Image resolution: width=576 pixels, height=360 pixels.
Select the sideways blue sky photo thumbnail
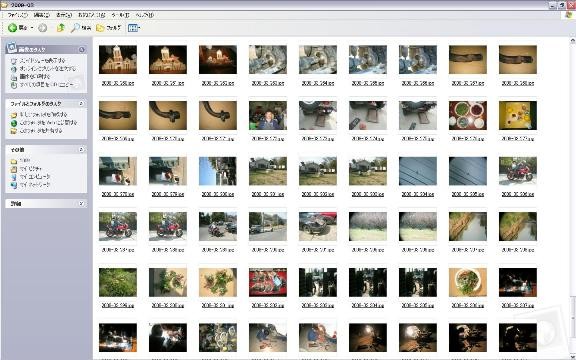[x=218, y=171]
